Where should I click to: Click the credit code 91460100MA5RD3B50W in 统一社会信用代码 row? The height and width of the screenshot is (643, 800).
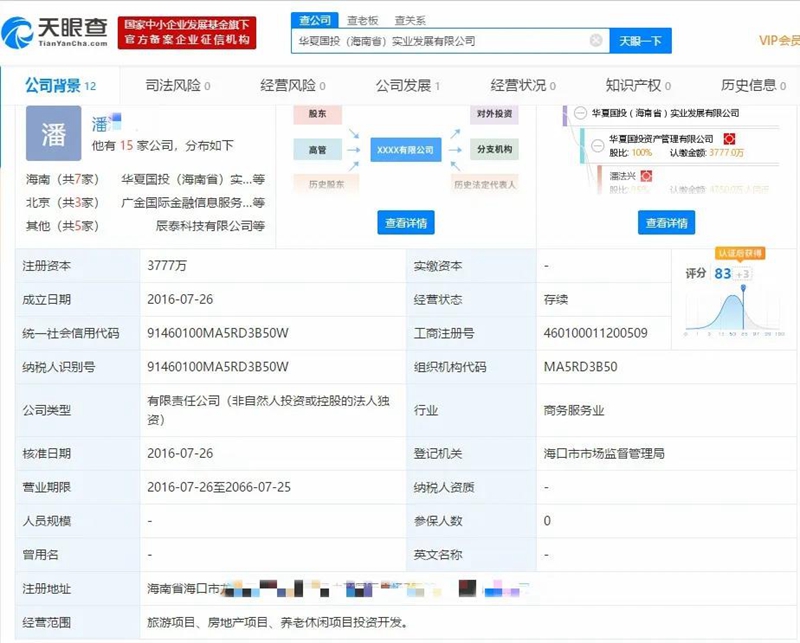click(218, 333)
